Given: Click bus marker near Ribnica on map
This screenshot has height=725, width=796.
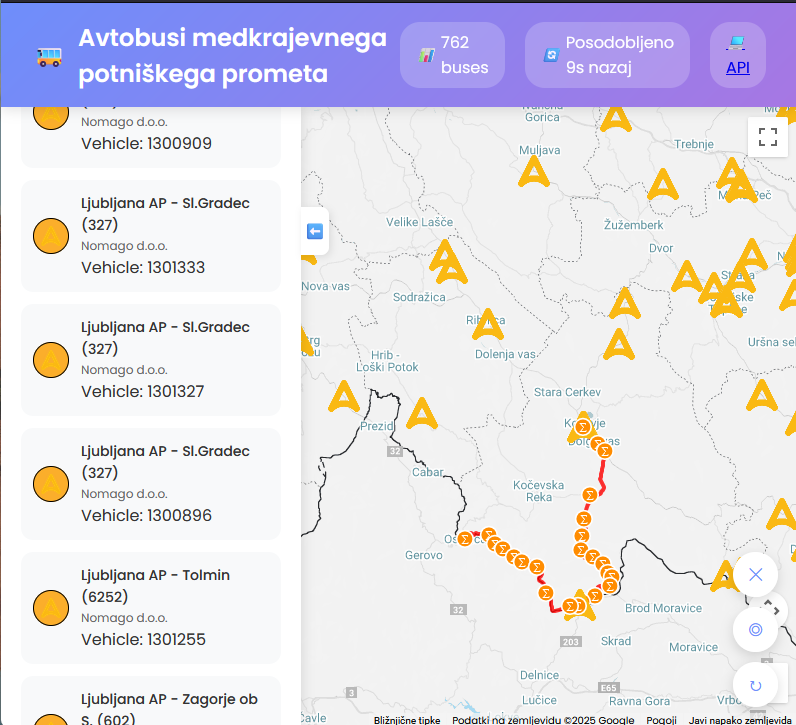Looking at the screenshot, I should point(488,323).
